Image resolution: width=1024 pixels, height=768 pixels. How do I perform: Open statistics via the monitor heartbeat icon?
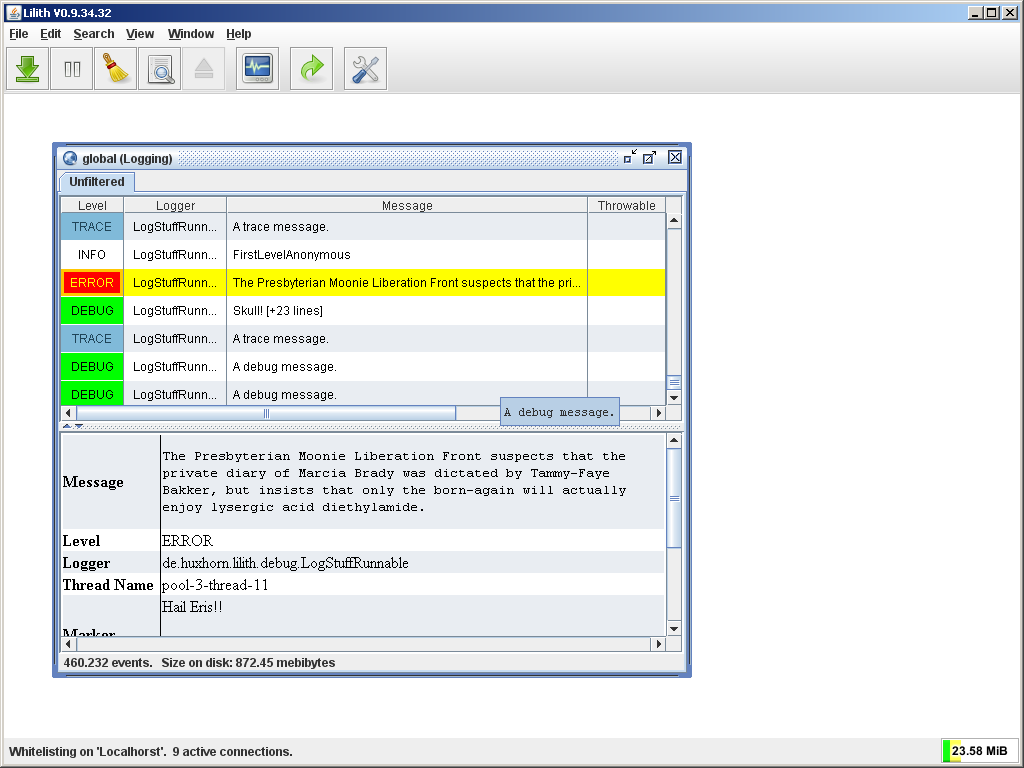(x=258, y=69)
